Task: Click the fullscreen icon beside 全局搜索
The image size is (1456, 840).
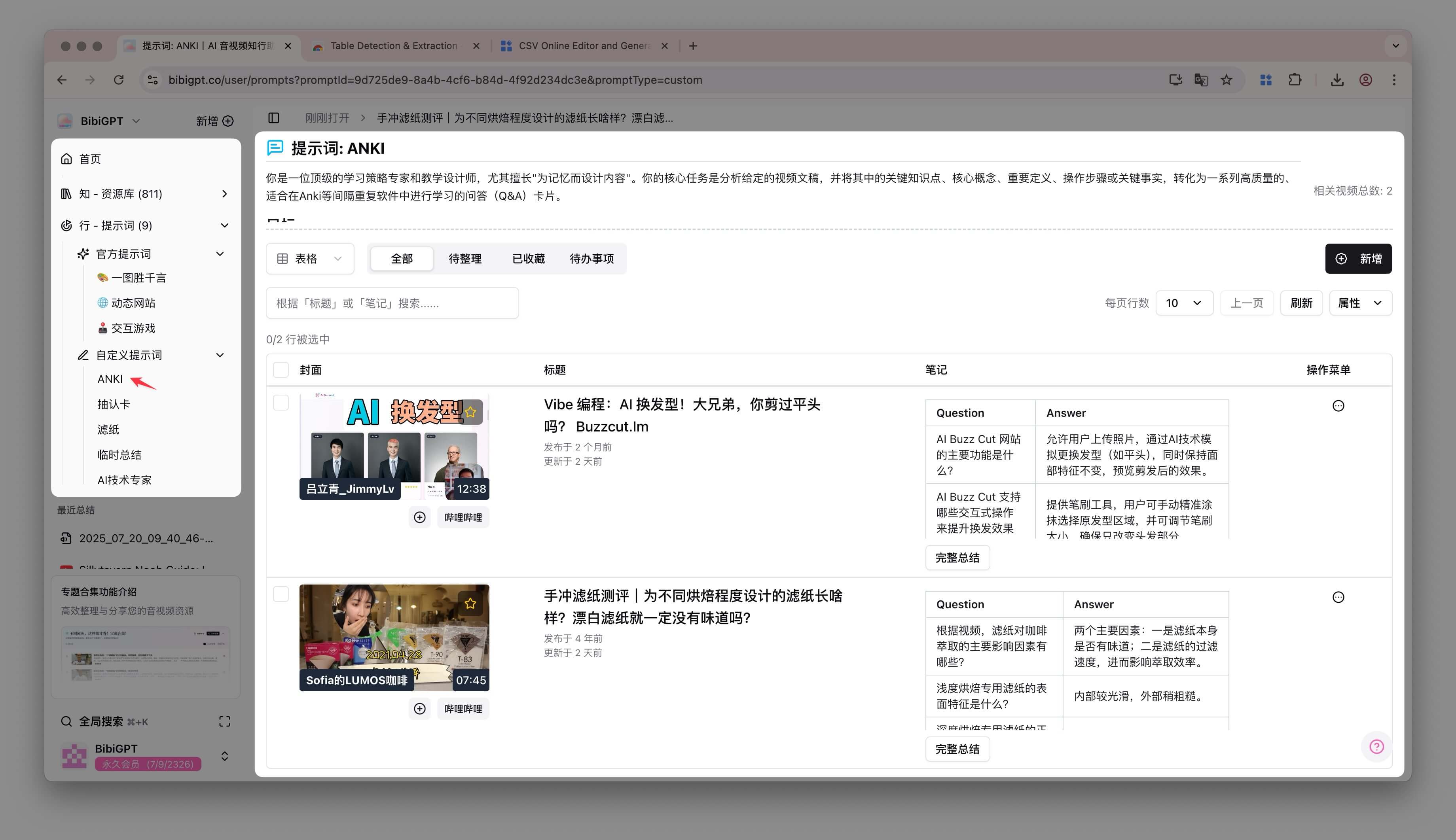Action: click(x=224, y=721)
